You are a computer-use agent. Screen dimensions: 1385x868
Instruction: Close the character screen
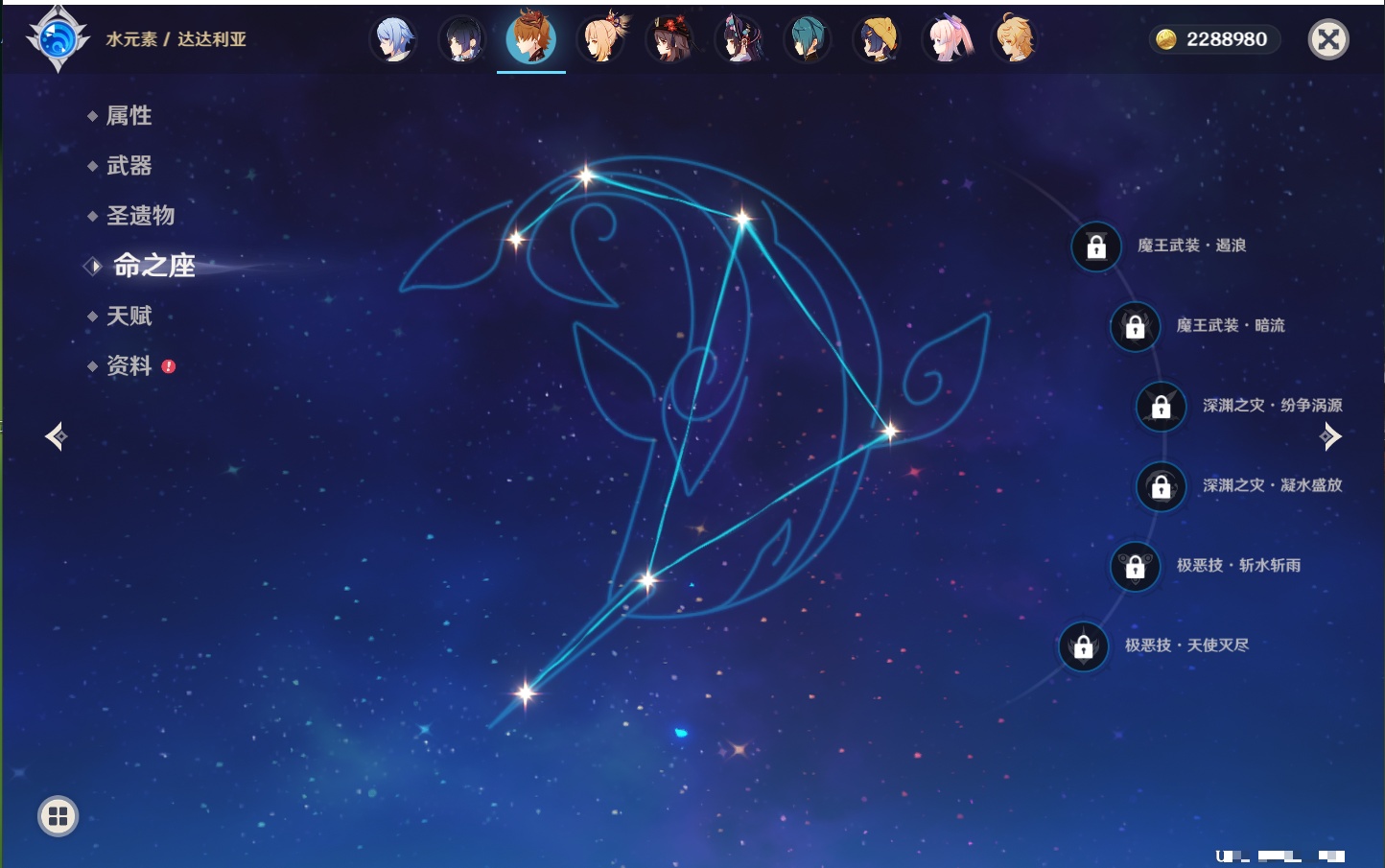pyautogui.click(x=1328, y=39)
